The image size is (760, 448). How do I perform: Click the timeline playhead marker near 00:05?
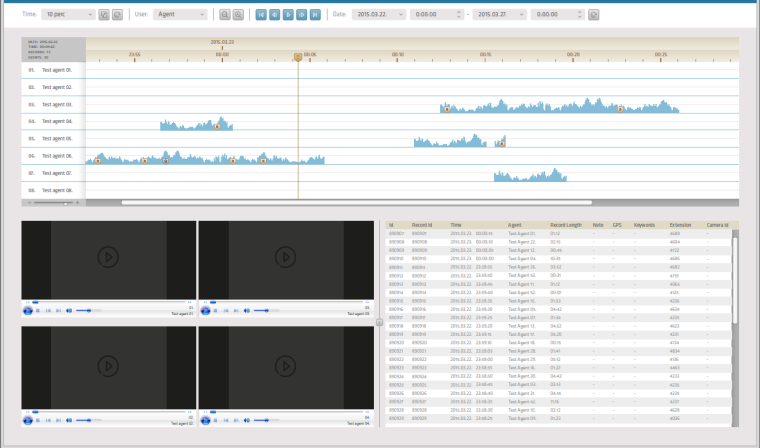pos(298,57)
